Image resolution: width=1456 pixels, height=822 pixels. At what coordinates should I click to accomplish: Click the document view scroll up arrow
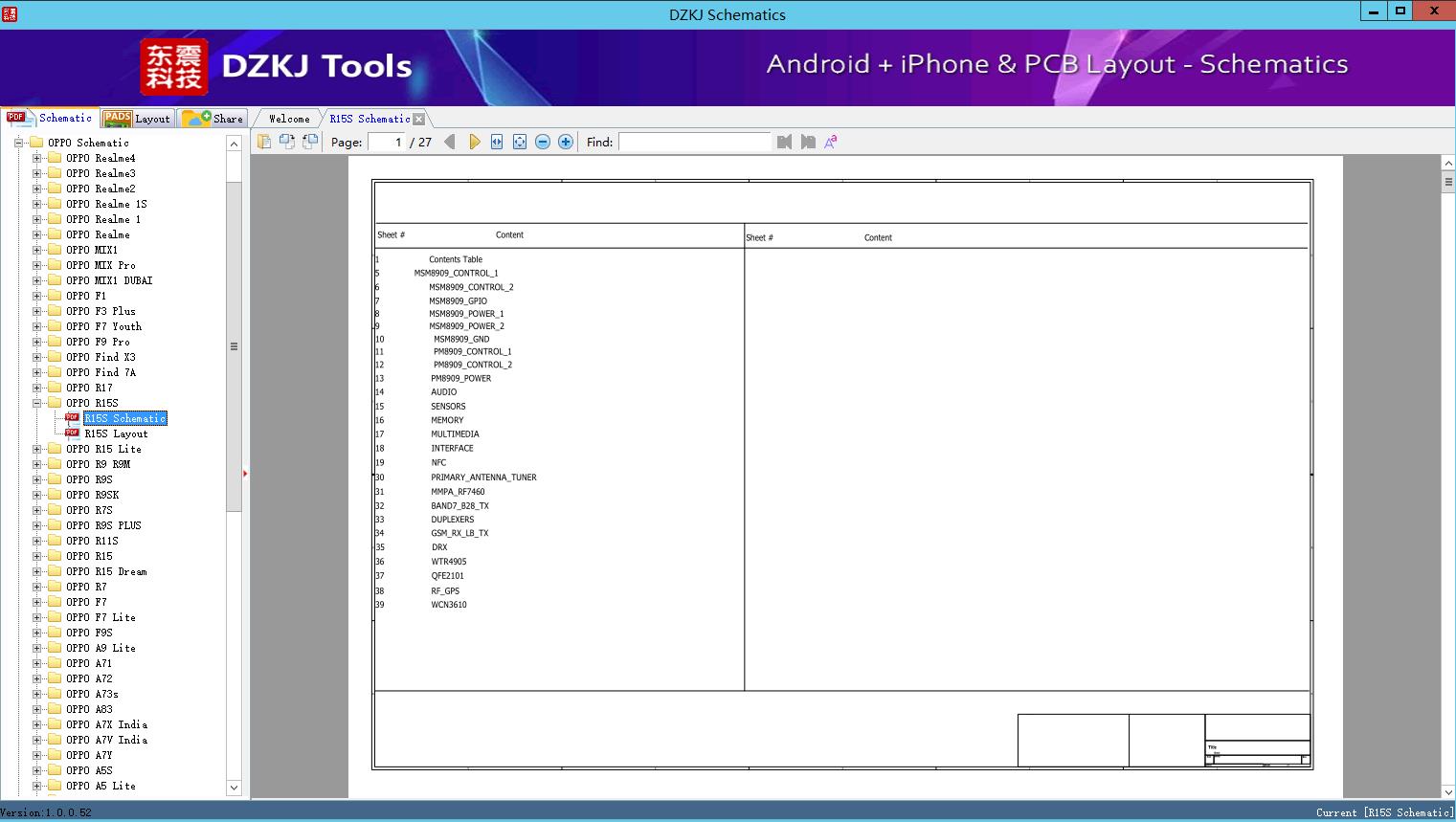click(x=1447, y=164)
